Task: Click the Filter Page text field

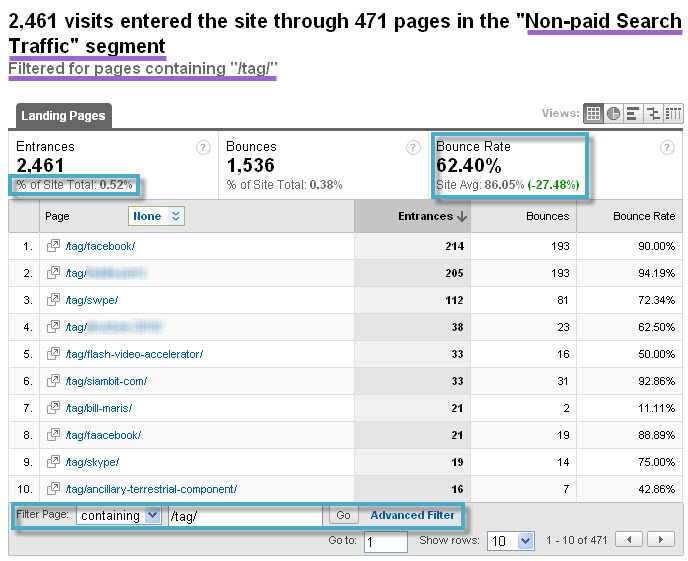Action: pyautogui.click(x=246, y=516)
